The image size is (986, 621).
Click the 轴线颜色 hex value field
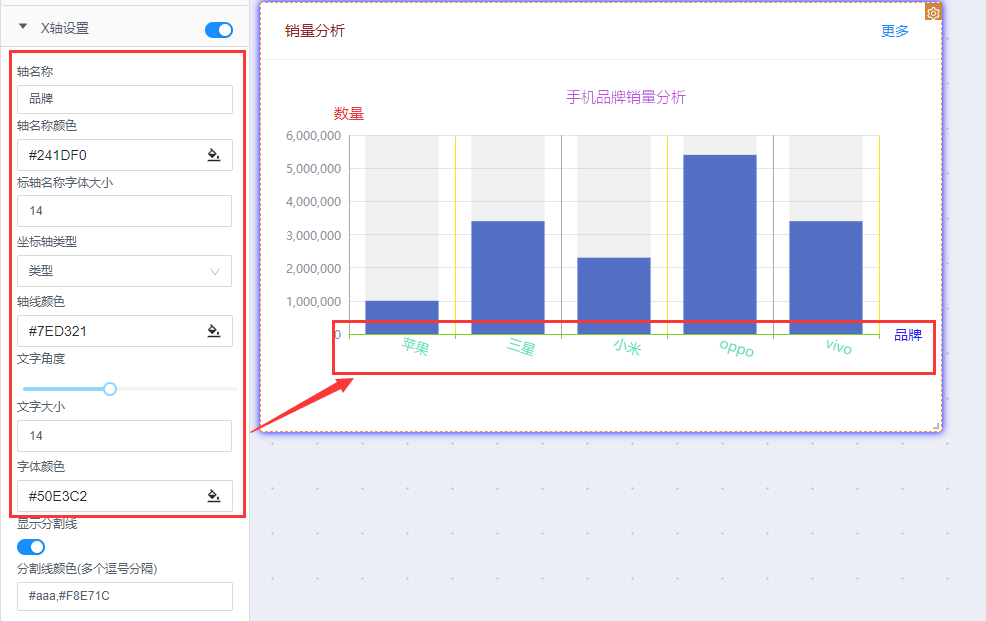125,331
